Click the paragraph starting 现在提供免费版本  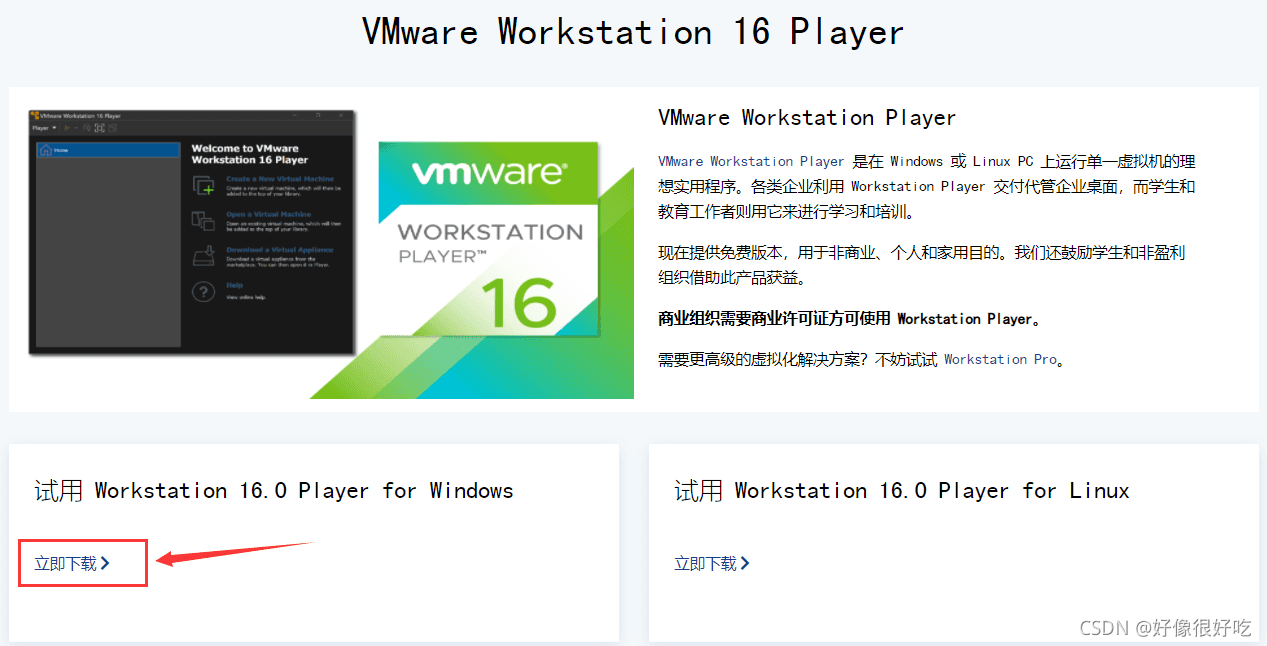click(x=922, y=266)
